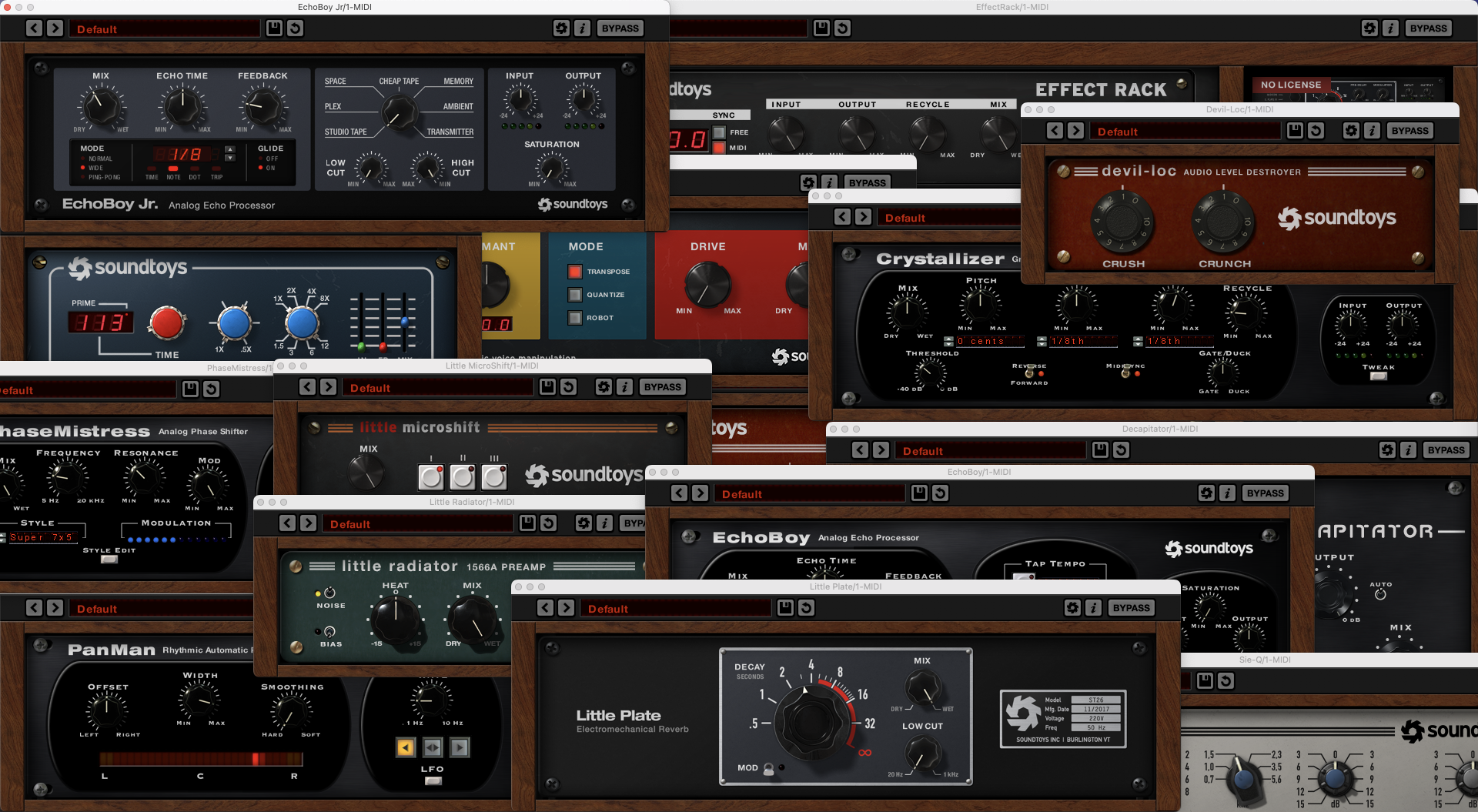Enable Transpose mode checkbox
This screenshot has width=1478, height=812.
point(573,272)
